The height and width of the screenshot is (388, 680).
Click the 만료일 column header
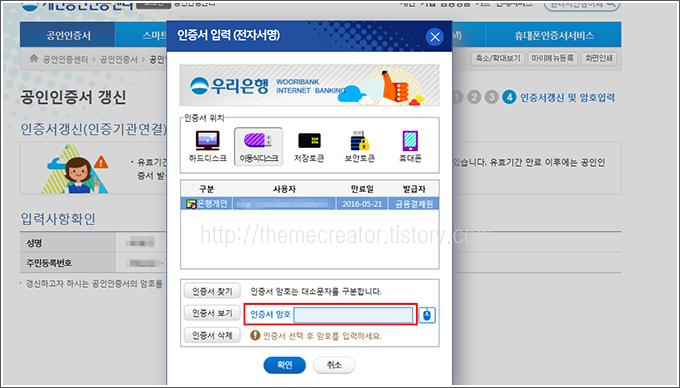362,189
